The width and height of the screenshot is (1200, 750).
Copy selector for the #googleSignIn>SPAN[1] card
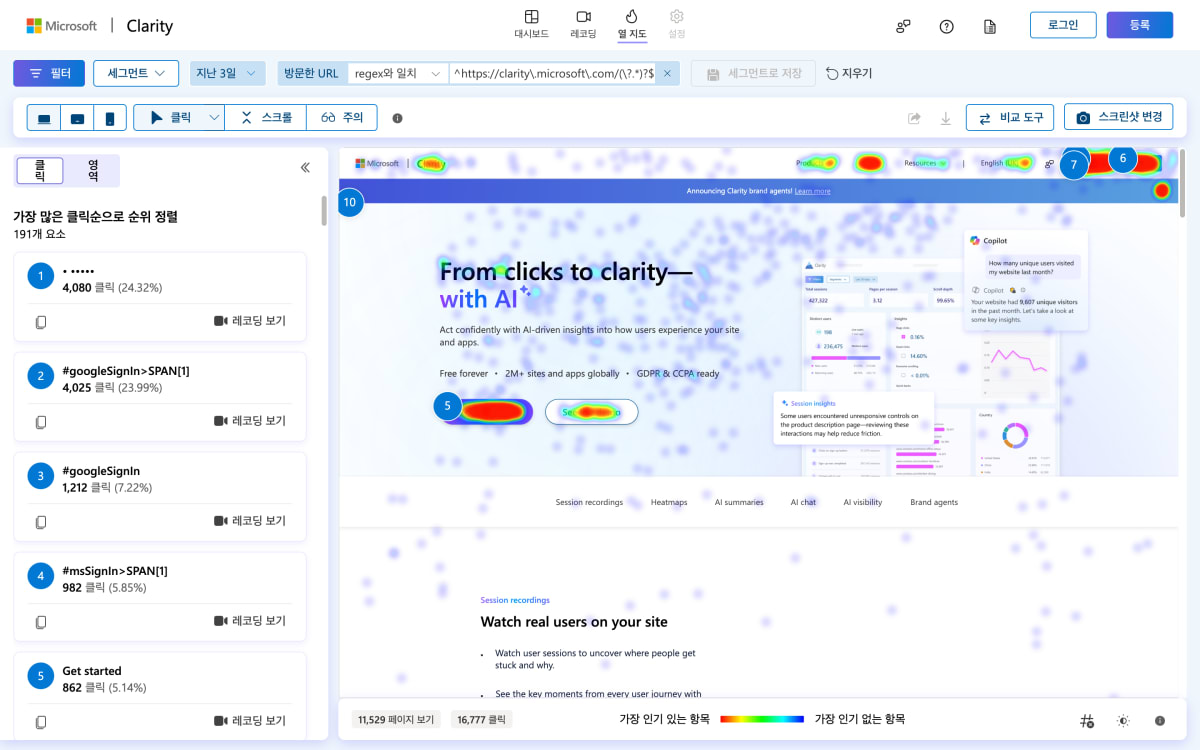[x=41, y=422]
